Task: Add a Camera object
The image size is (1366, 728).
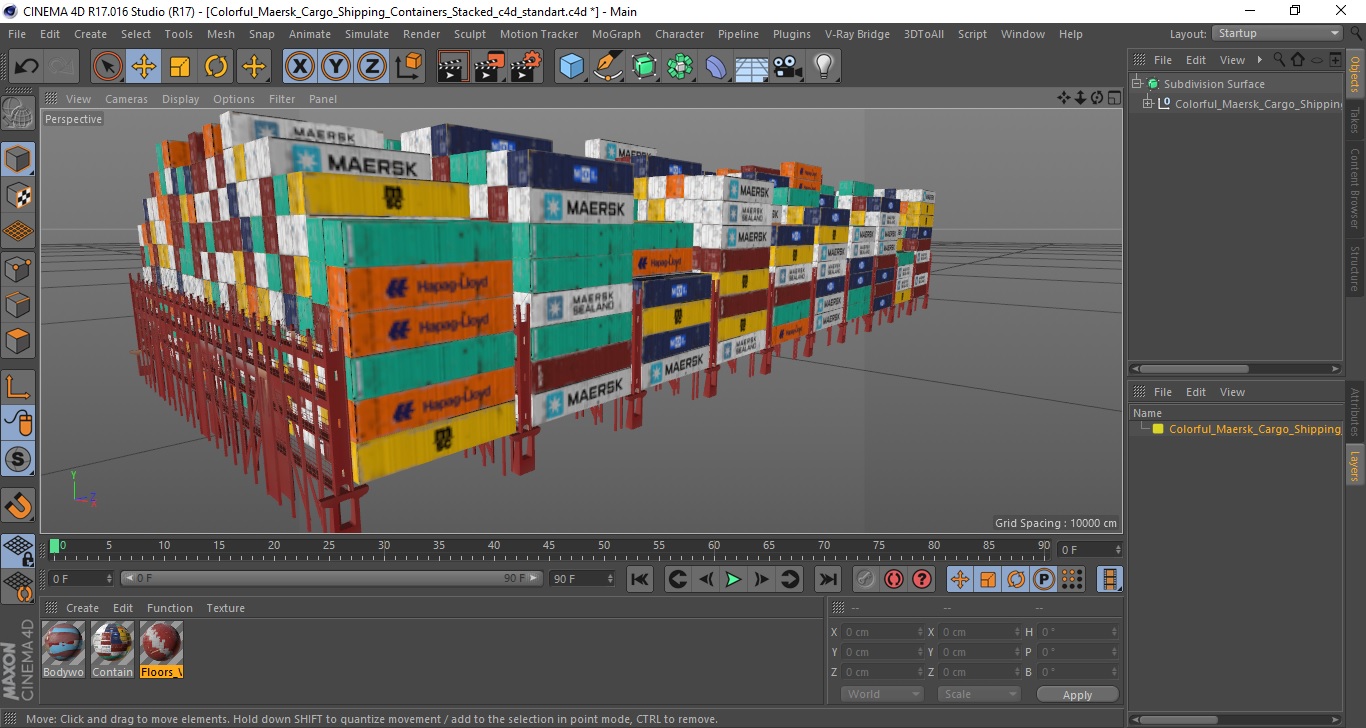Action: [x=788, y=67]
